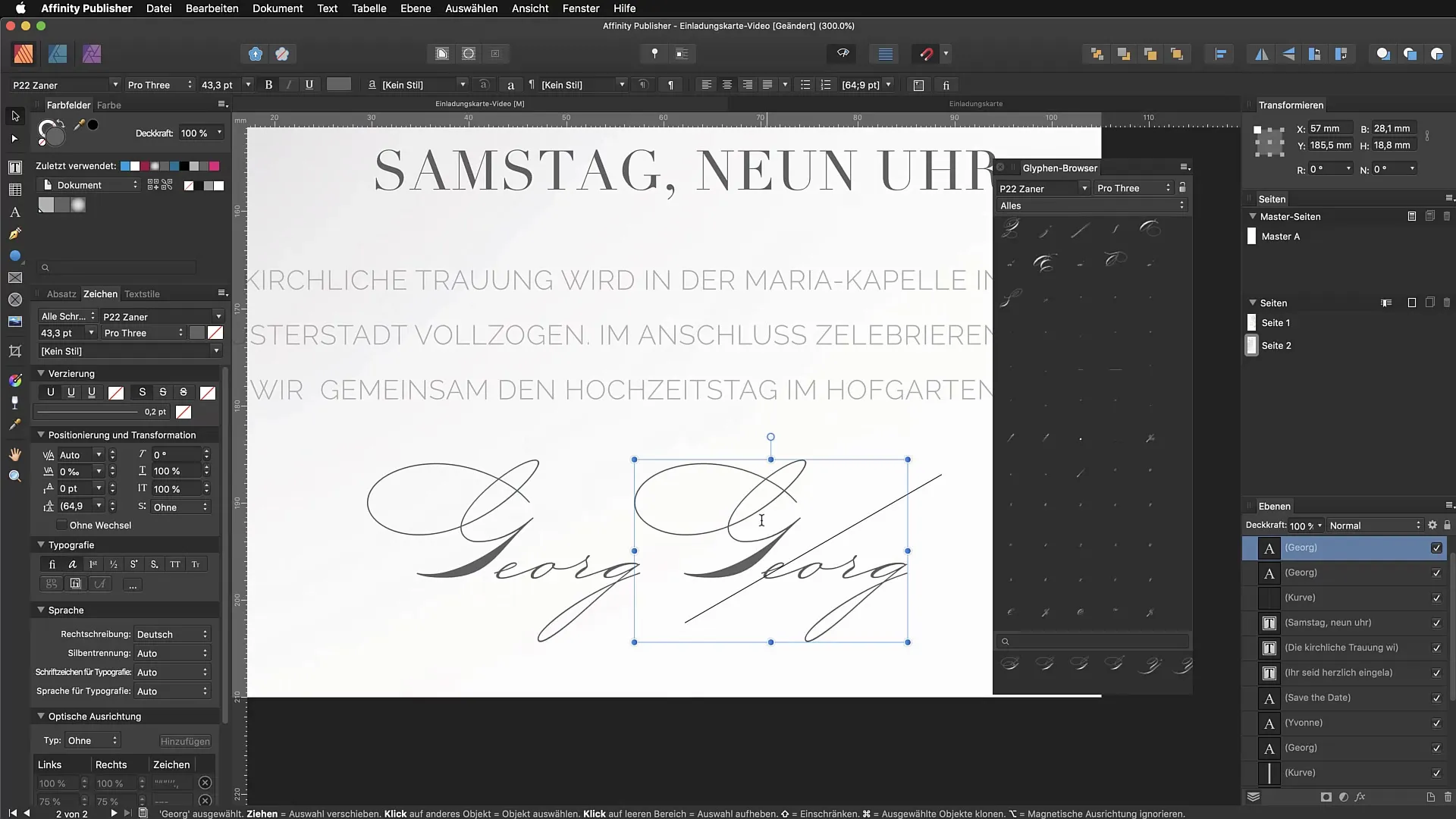Image resolution: width=1456 pixels, height=819 pixels.
Task: Switch to the Textstile tab
Action: click(142, 294)
